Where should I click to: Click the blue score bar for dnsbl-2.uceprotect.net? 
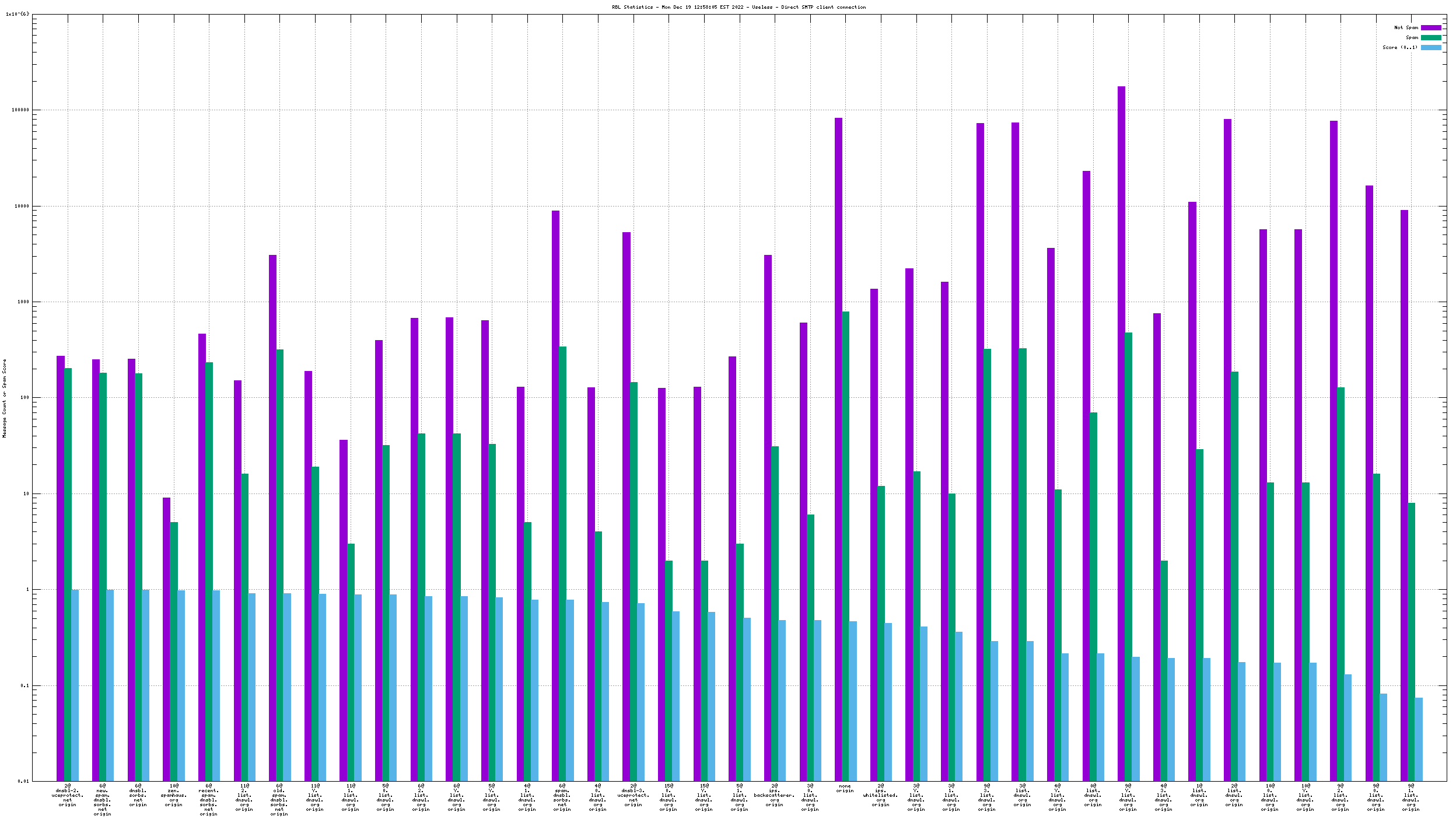[x=75, y=685]
